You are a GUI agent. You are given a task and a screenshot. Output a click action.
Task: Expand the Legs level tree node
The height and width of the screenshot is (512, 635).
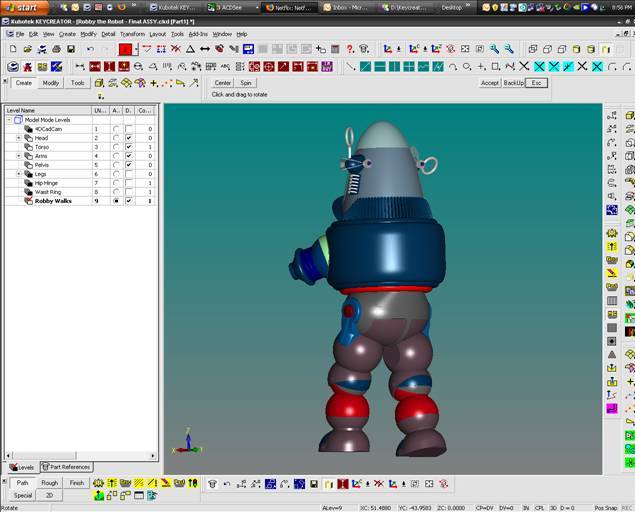pos(19,174)
